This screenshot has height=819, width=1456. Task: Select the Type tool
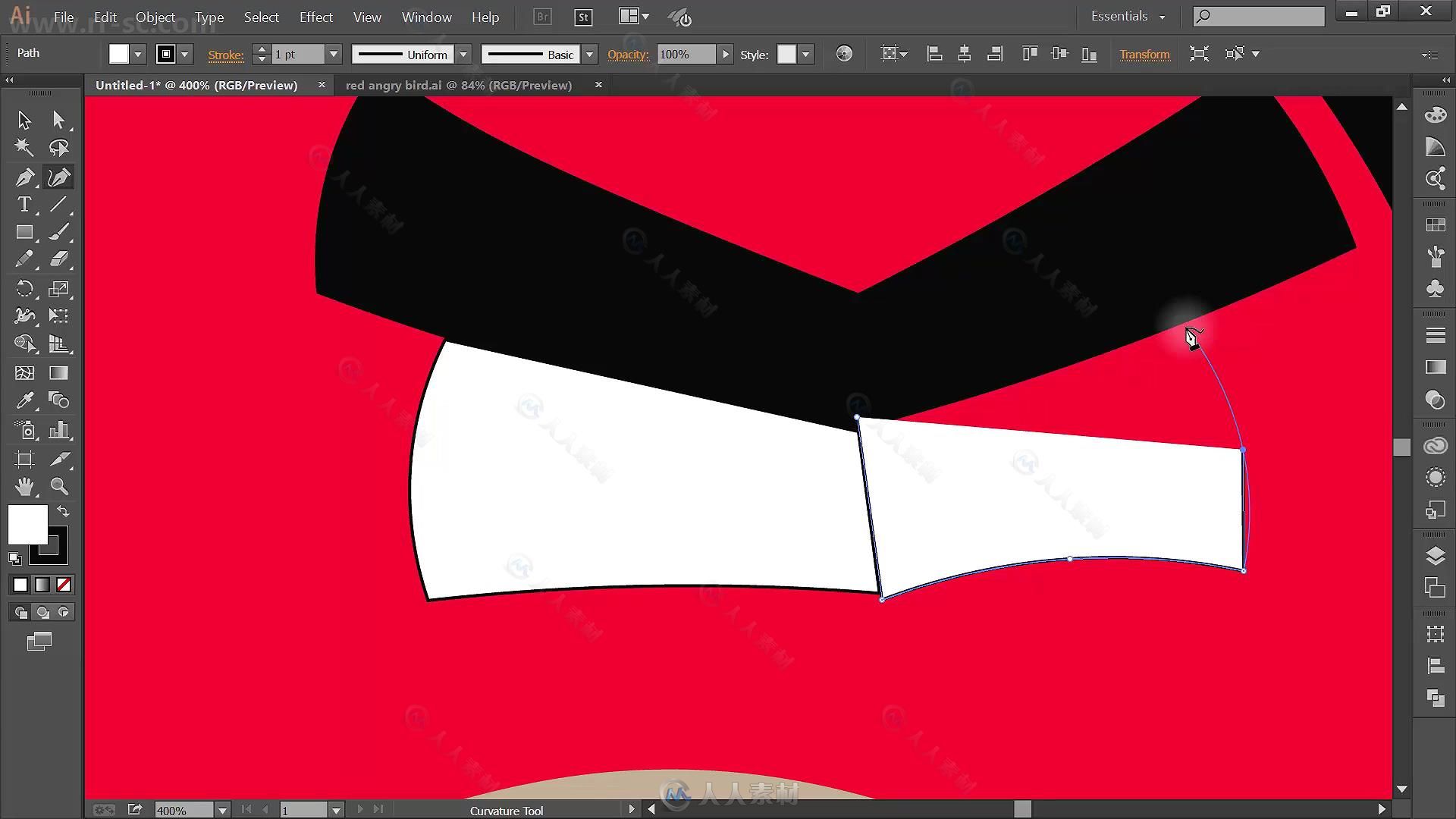tap(24, 205)
